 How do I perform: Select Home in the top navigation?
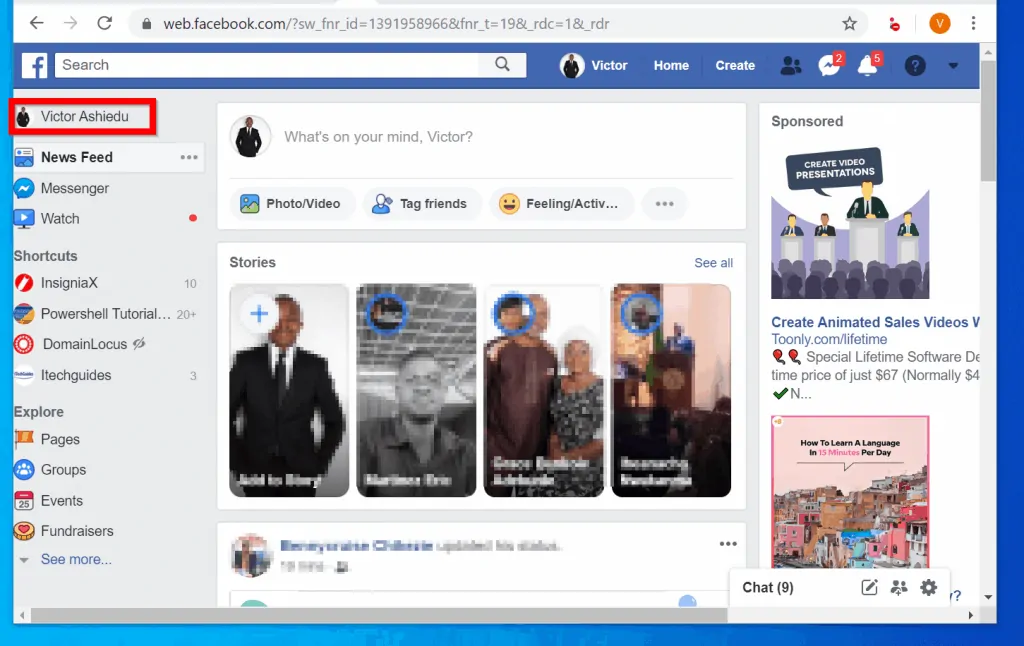tap(671, 65)
